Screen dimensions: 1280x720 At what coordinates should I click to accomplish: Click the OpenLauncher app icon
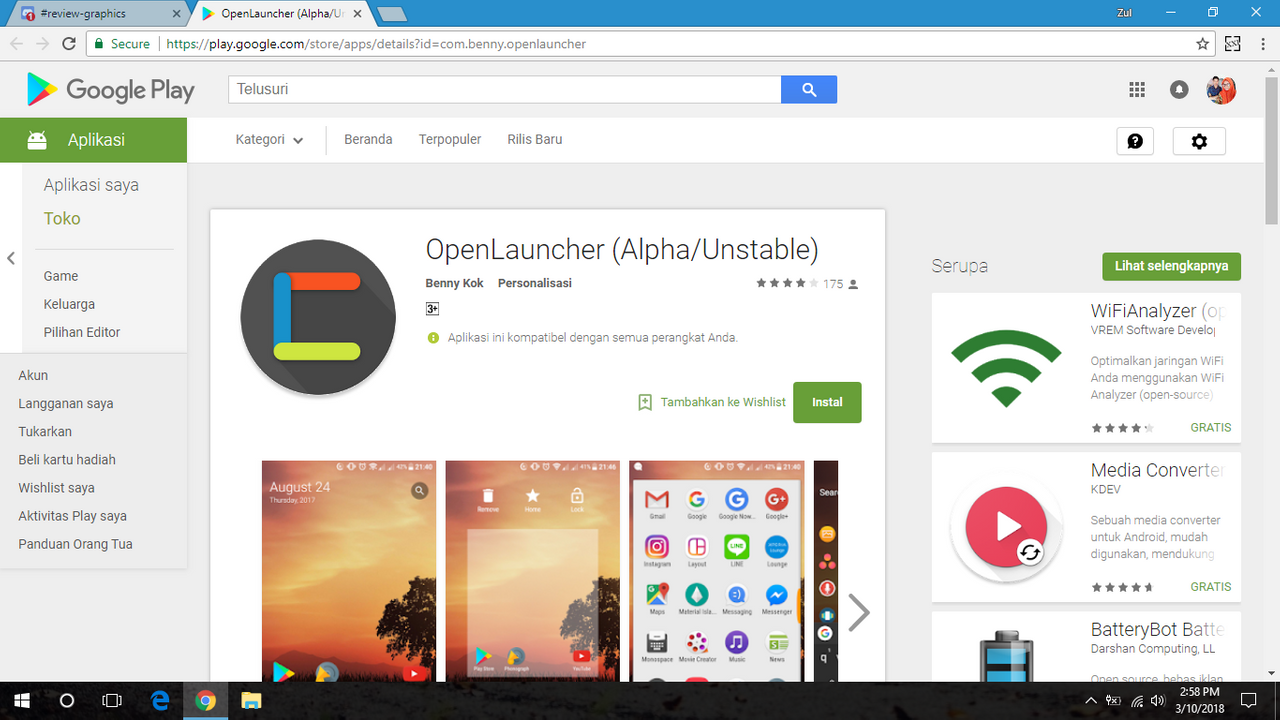pos(318,317)
